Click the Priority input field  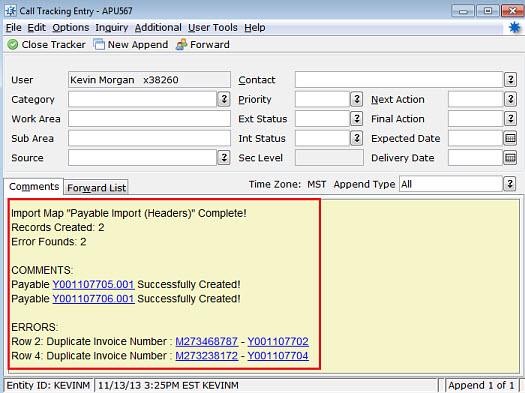coord(322,99)
